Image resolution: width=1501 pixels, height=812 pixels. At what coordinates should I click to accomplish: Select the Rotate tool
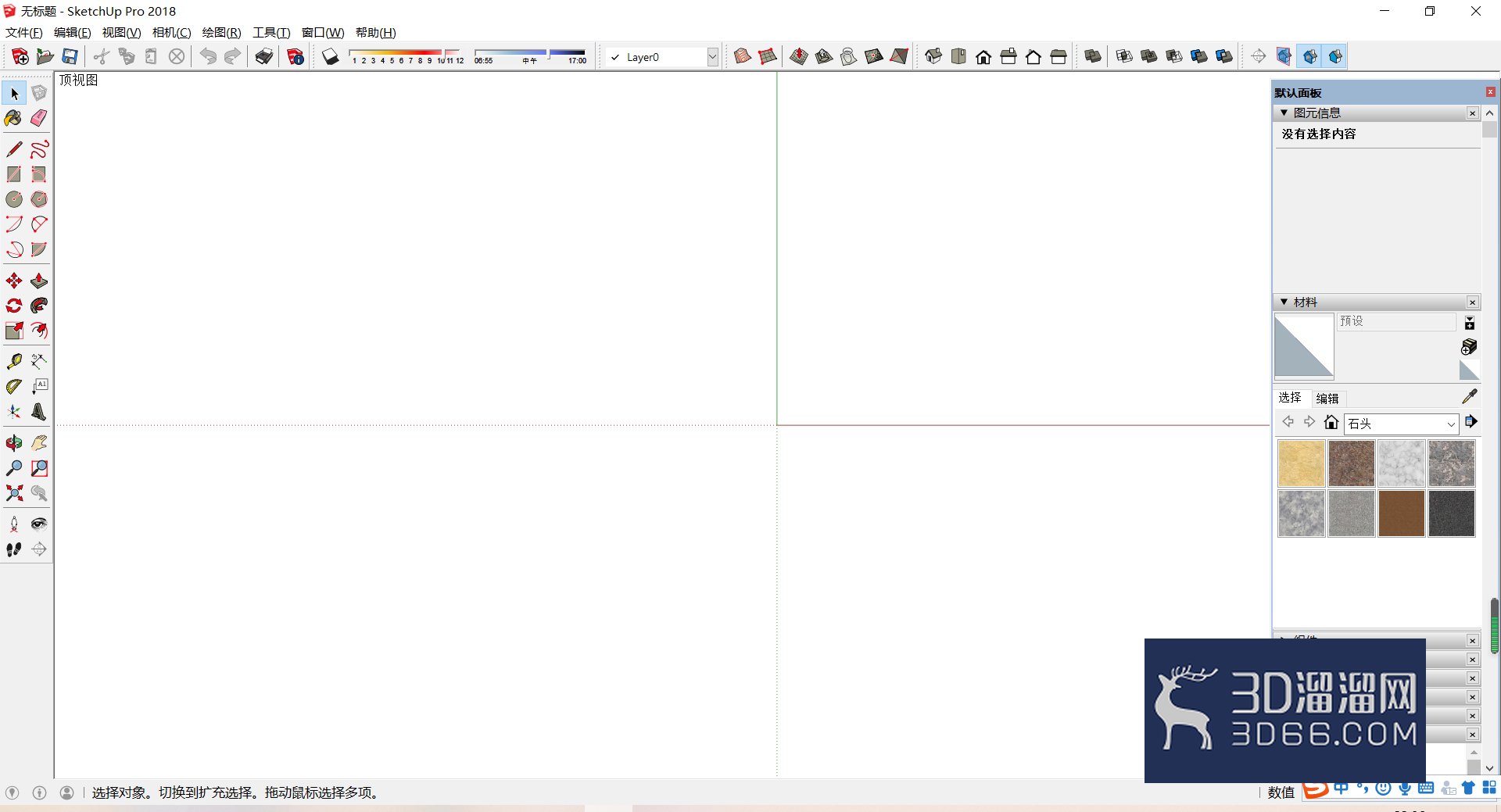[14, 306]
